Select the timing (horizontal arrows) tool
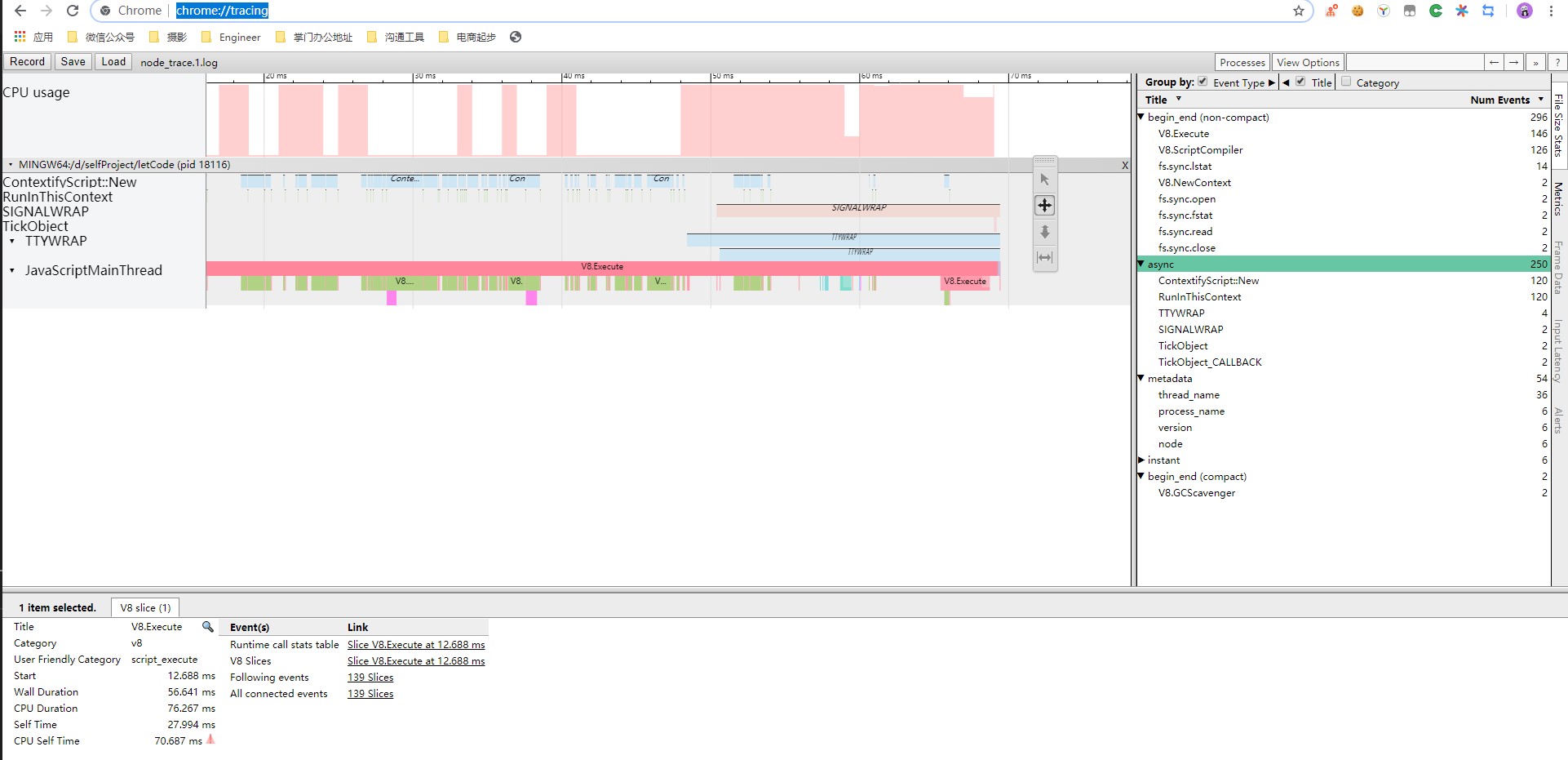The image size is (1568, 760). [x=1045, y=257]
